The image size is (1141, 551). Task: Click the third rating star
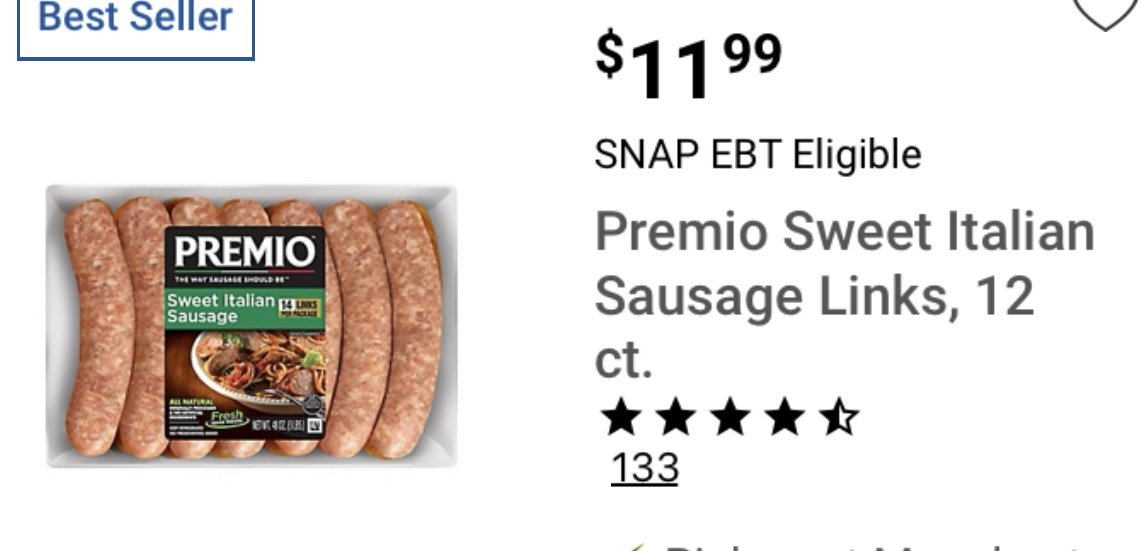731,419
